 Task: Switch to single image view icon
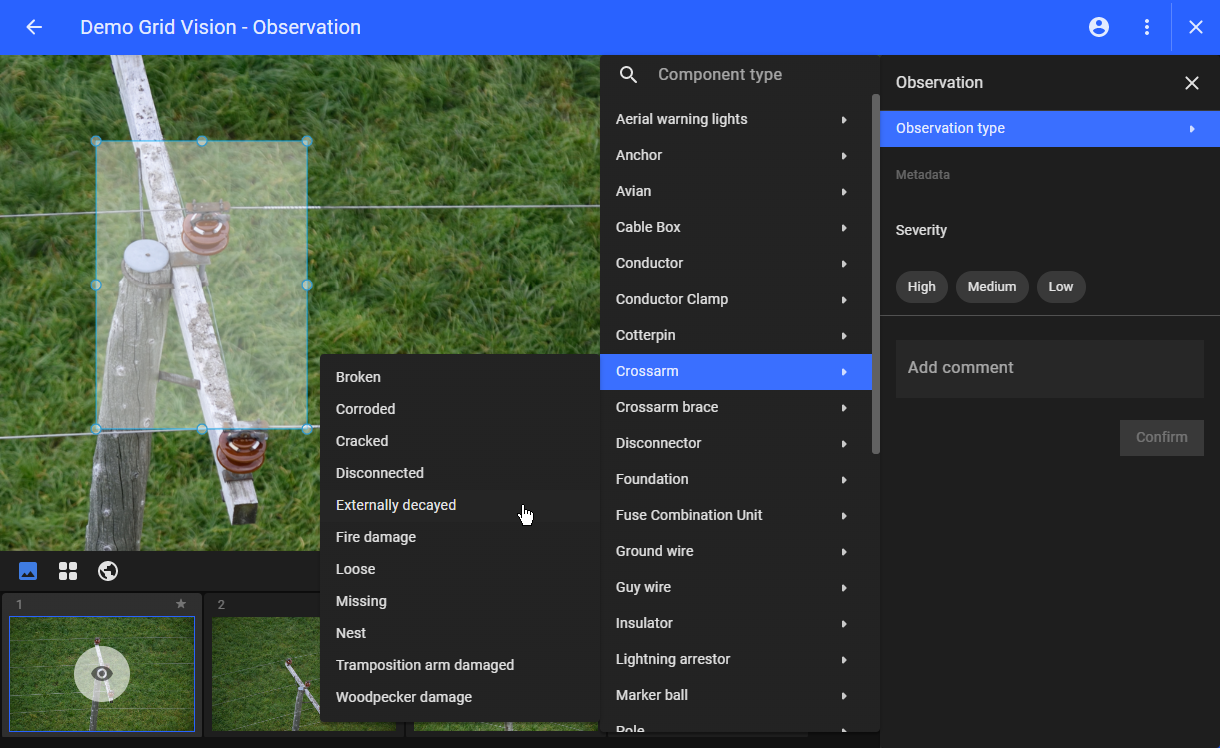[28, 571]
